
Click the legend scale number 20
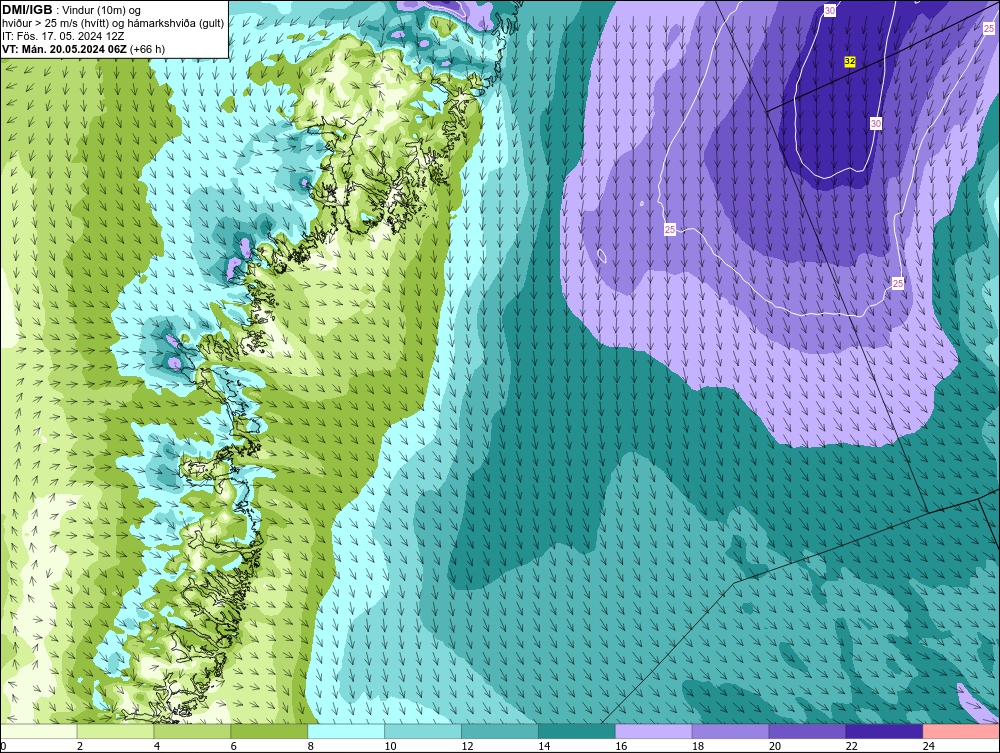(775, 746)
